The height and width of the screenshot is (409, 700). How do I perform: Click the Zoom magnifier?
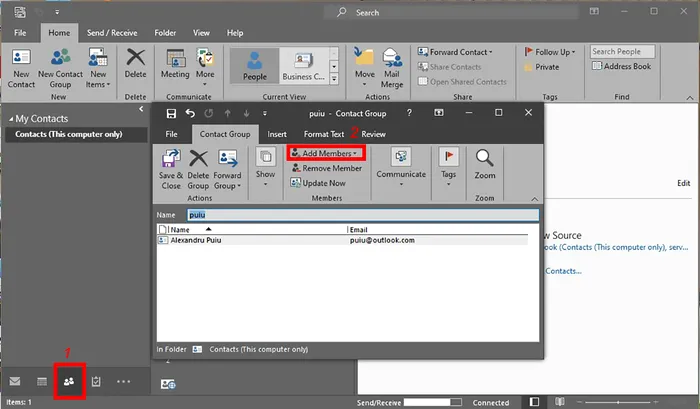click(x=484, y=164)
